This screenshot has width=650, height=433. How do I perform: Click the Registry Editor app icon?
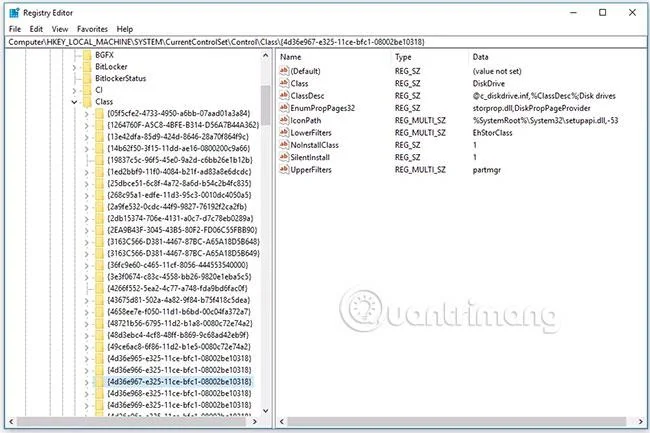click(x=14, y=13)
